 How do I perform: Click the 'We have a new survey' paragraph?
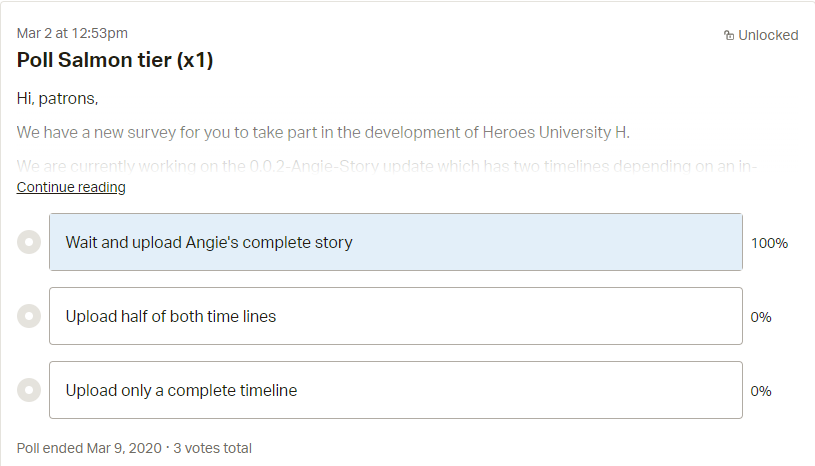point(323,132)
